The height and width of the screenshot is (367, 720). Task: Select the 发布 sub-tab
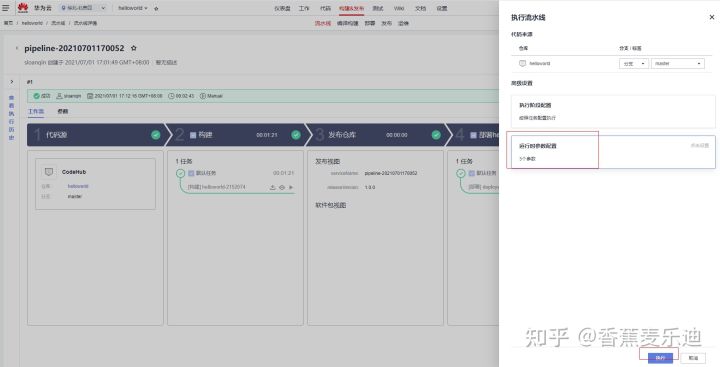point(386,23)
